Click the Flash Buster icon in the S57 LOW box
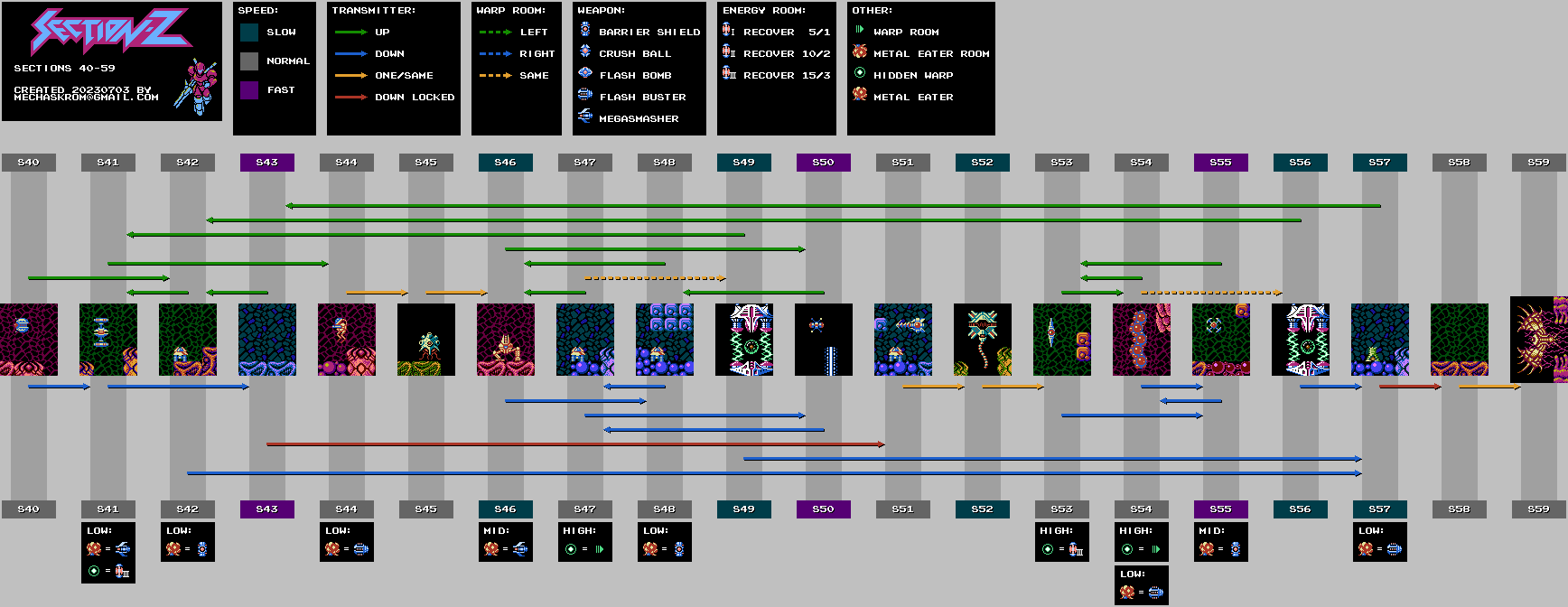1568x607 pixels. (1395, 548)
